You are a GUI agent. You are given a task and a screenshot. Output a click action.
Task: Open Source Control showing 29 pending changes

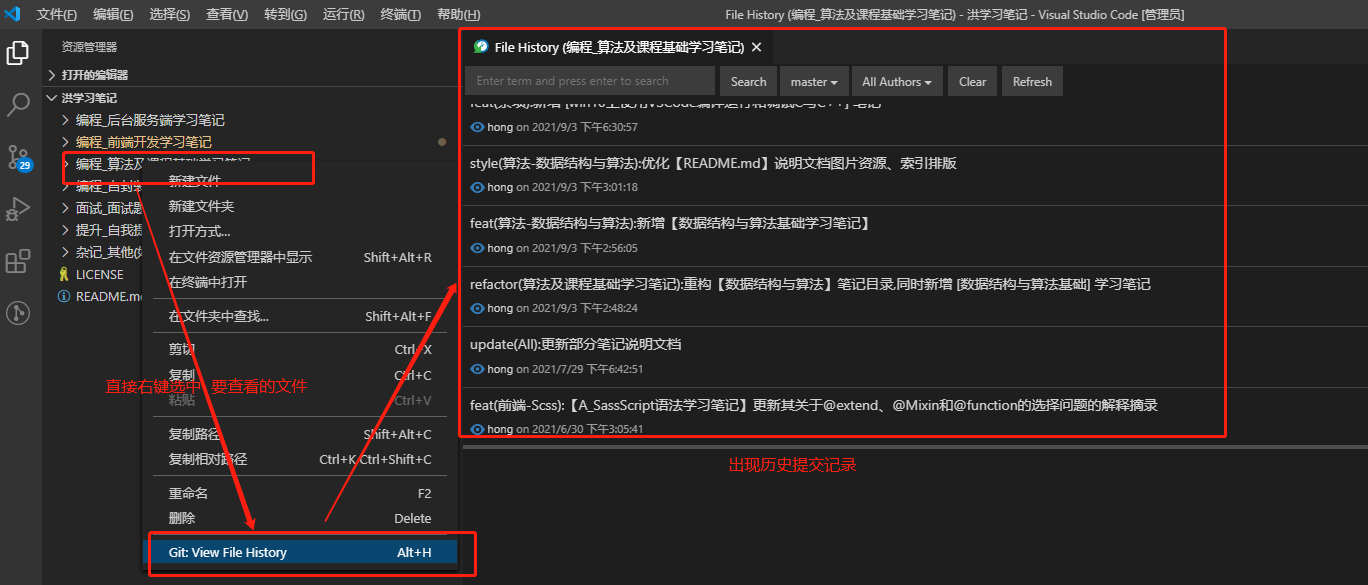pos(18,157)
